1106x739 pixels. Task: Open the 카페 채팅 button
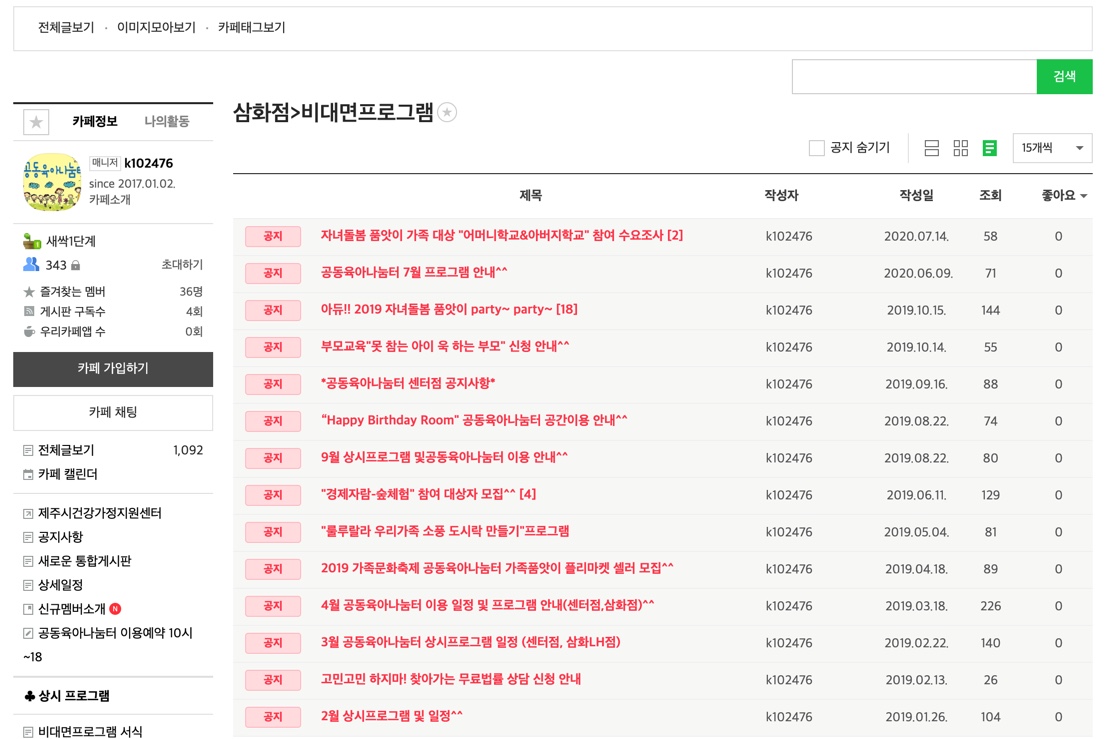[113, 412]
